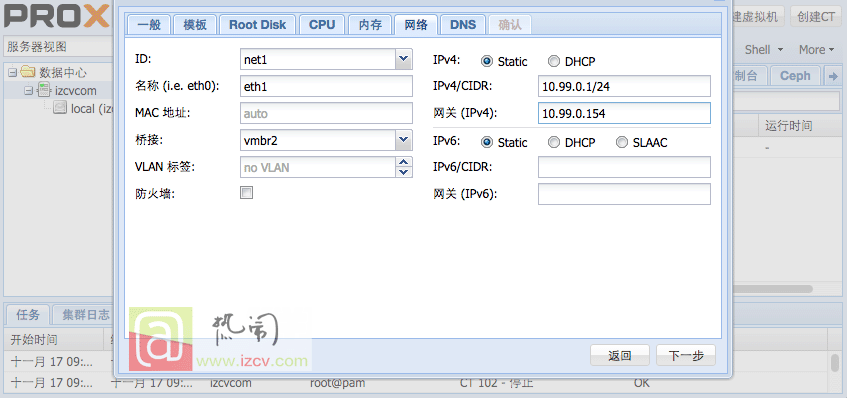Image resolution: width=847 pixels, height=398 pixels.
Task: Focus the VLAN tag no VLAN field
Action: [x=318, y=167]
